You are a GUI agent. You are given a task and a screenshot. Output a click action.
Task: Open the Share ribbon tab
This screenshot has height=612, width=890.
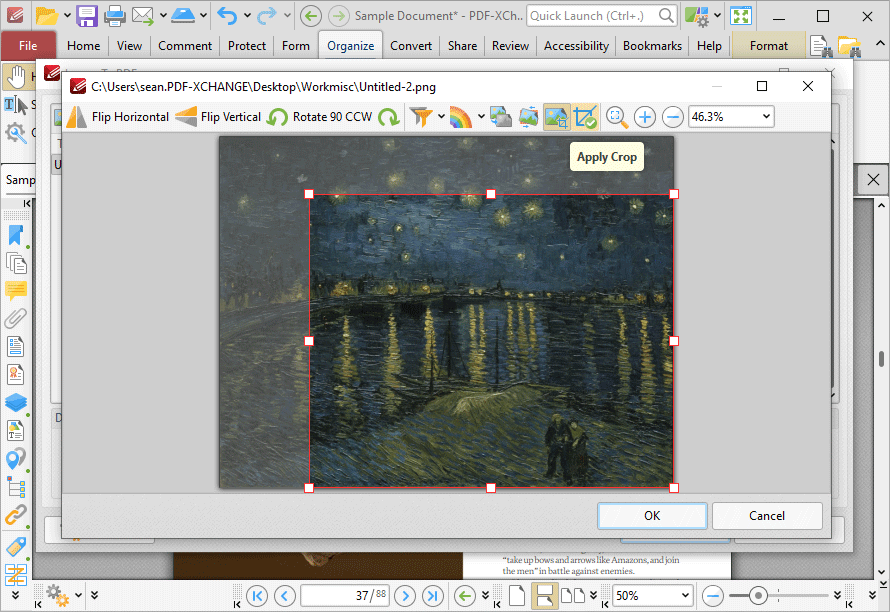[x=463, y=46]
